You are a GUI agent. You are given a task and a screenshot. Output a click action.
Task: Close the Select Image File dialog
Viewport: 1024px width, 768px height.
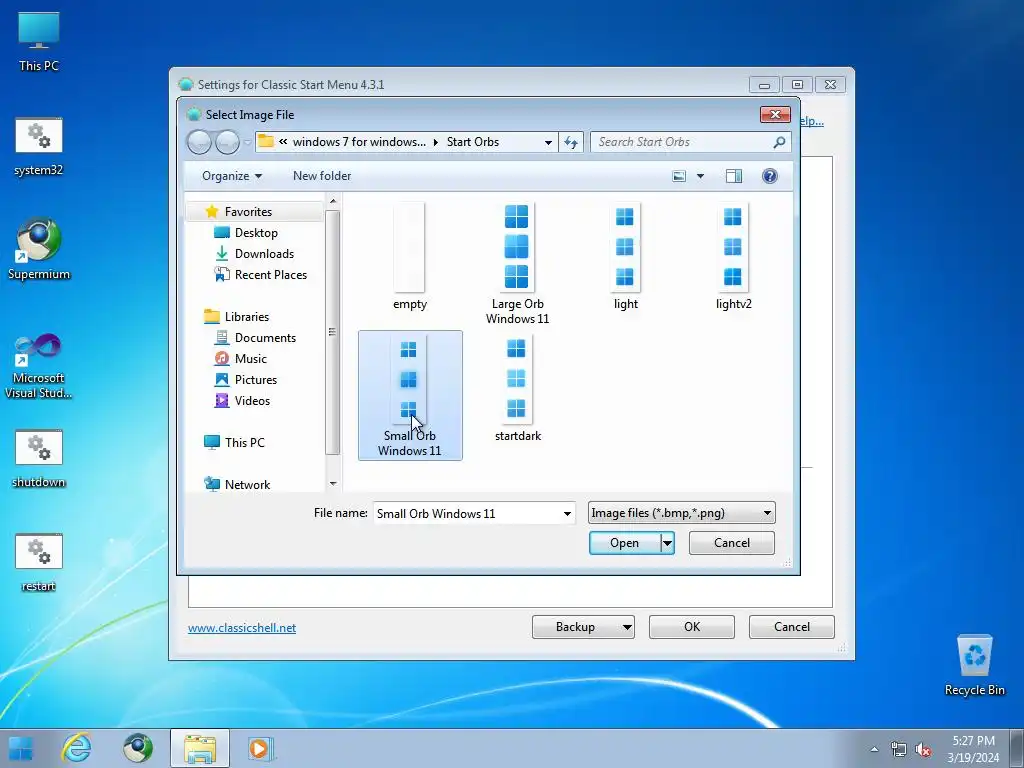click(775, 114)
